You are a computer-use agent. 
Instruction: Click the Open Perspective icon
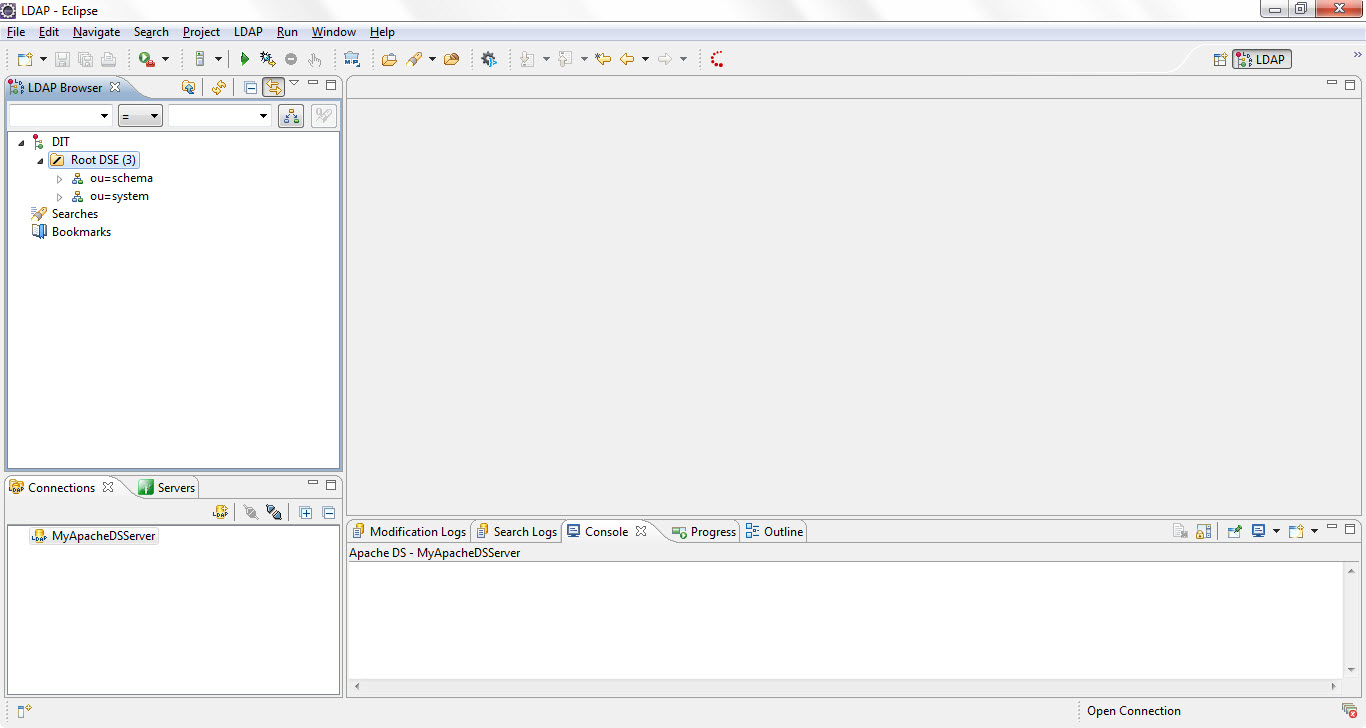(x=1220, y=59)
